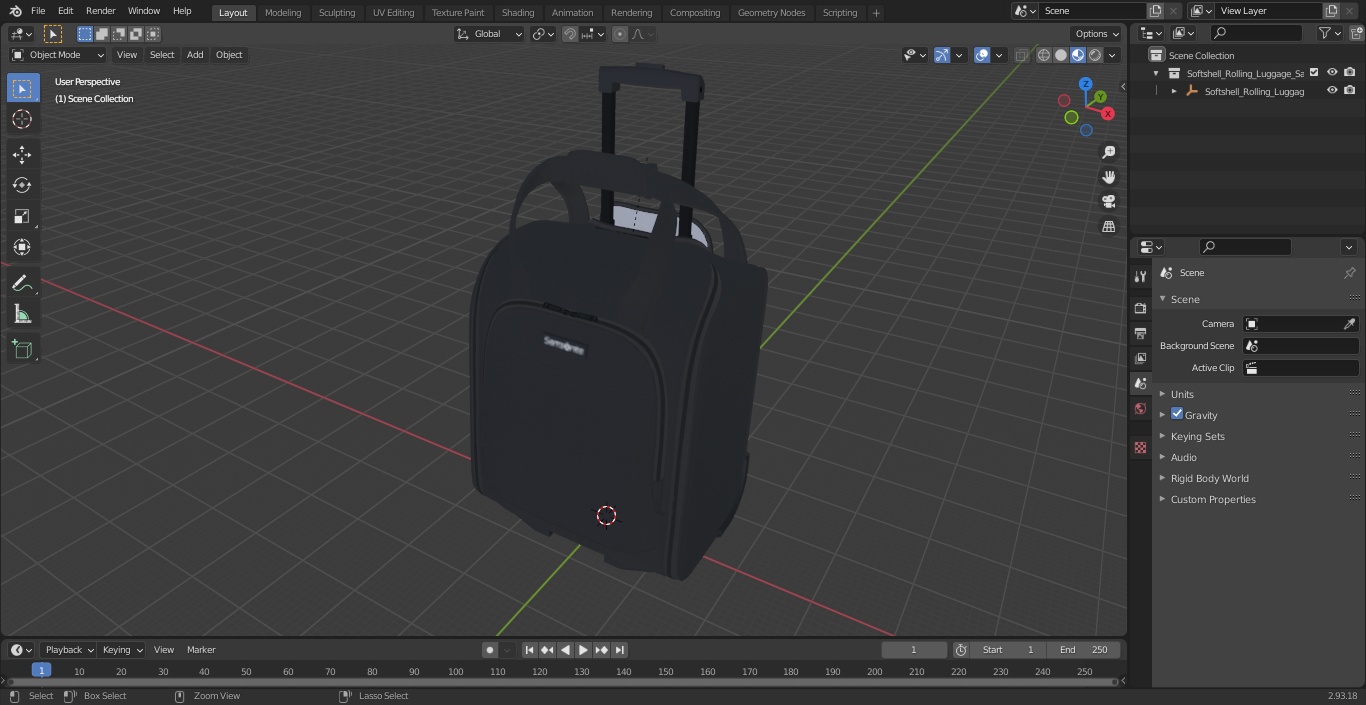The image size is (1366, 705).
Task: Play the animation forward
Action: pyautogui.click(x=584, y=650)
